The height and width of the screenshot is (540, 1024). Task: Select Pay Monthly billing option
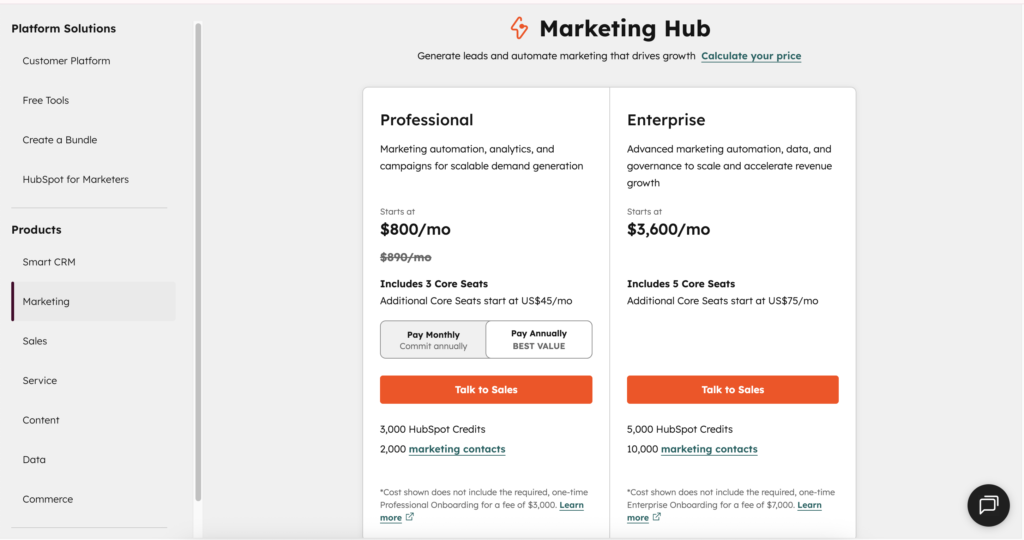(433, 340)
